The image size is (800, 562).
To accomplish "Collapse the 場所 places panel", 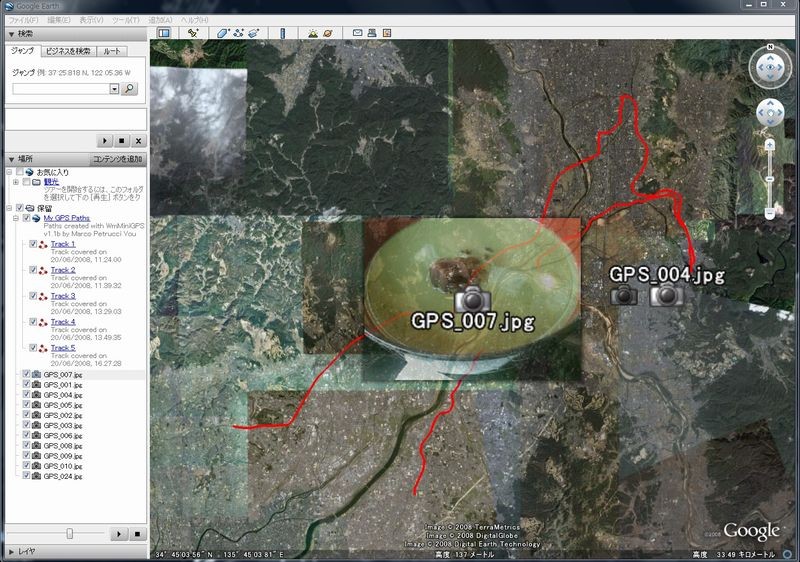I will click(11, 159).
